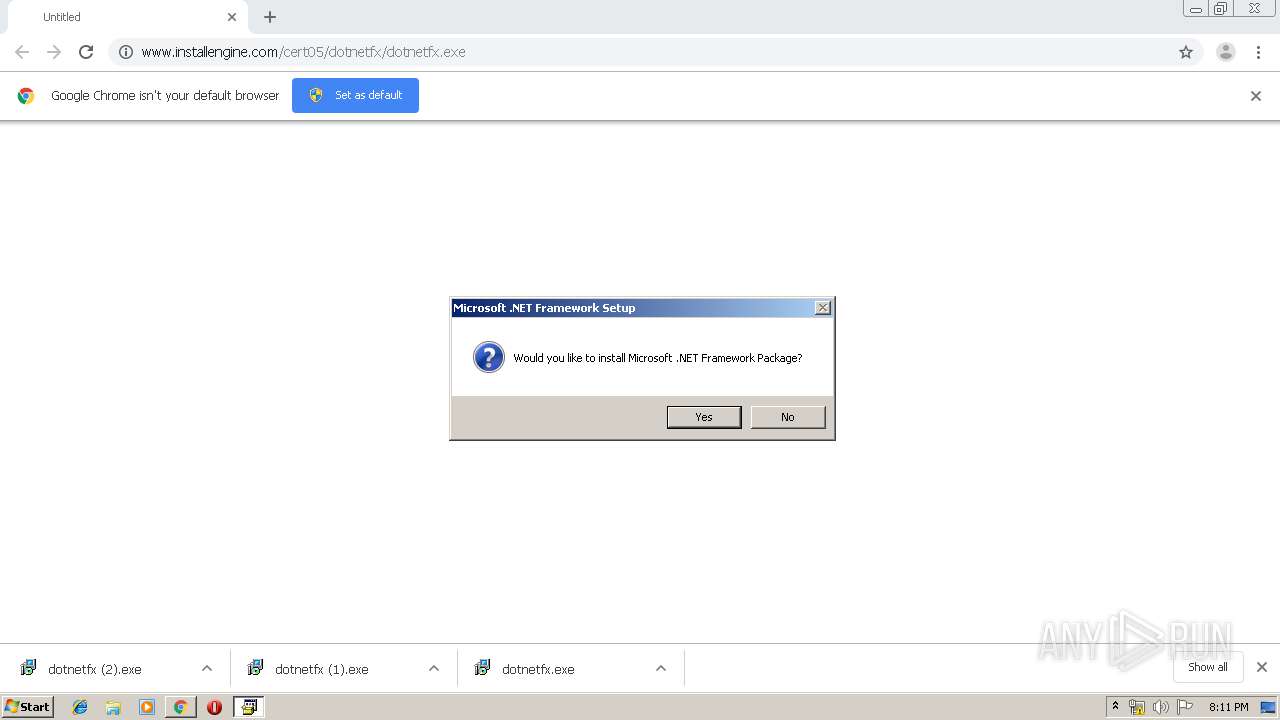Screen dimensions: 1280x720
Task: Go forward using the browser forward arrow
Action: tap(54, 52)
